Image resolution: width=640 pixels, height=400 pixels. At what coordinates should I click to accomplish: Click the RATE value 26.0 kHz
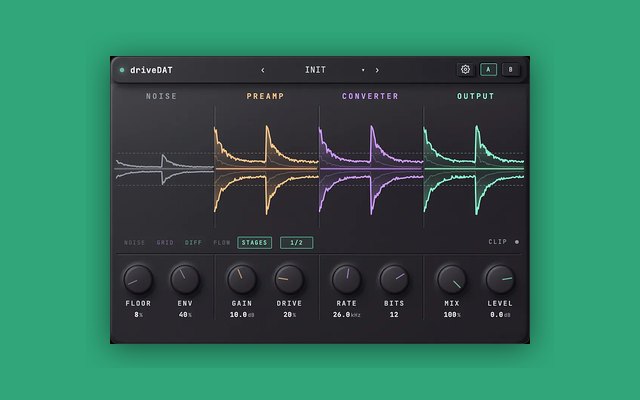click(x=346, y=315)
